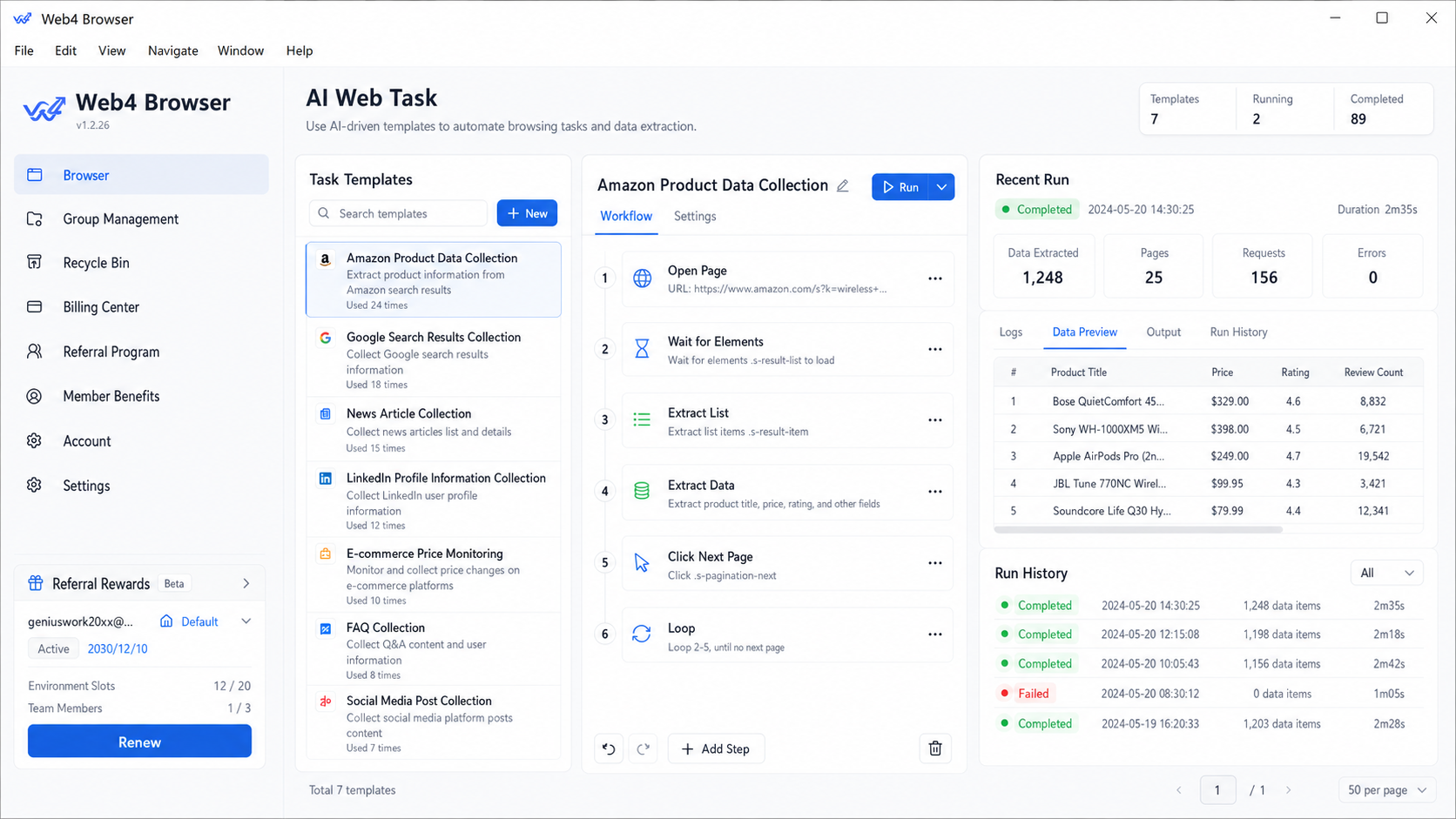Click the Search templates input field

pos(398,213)
